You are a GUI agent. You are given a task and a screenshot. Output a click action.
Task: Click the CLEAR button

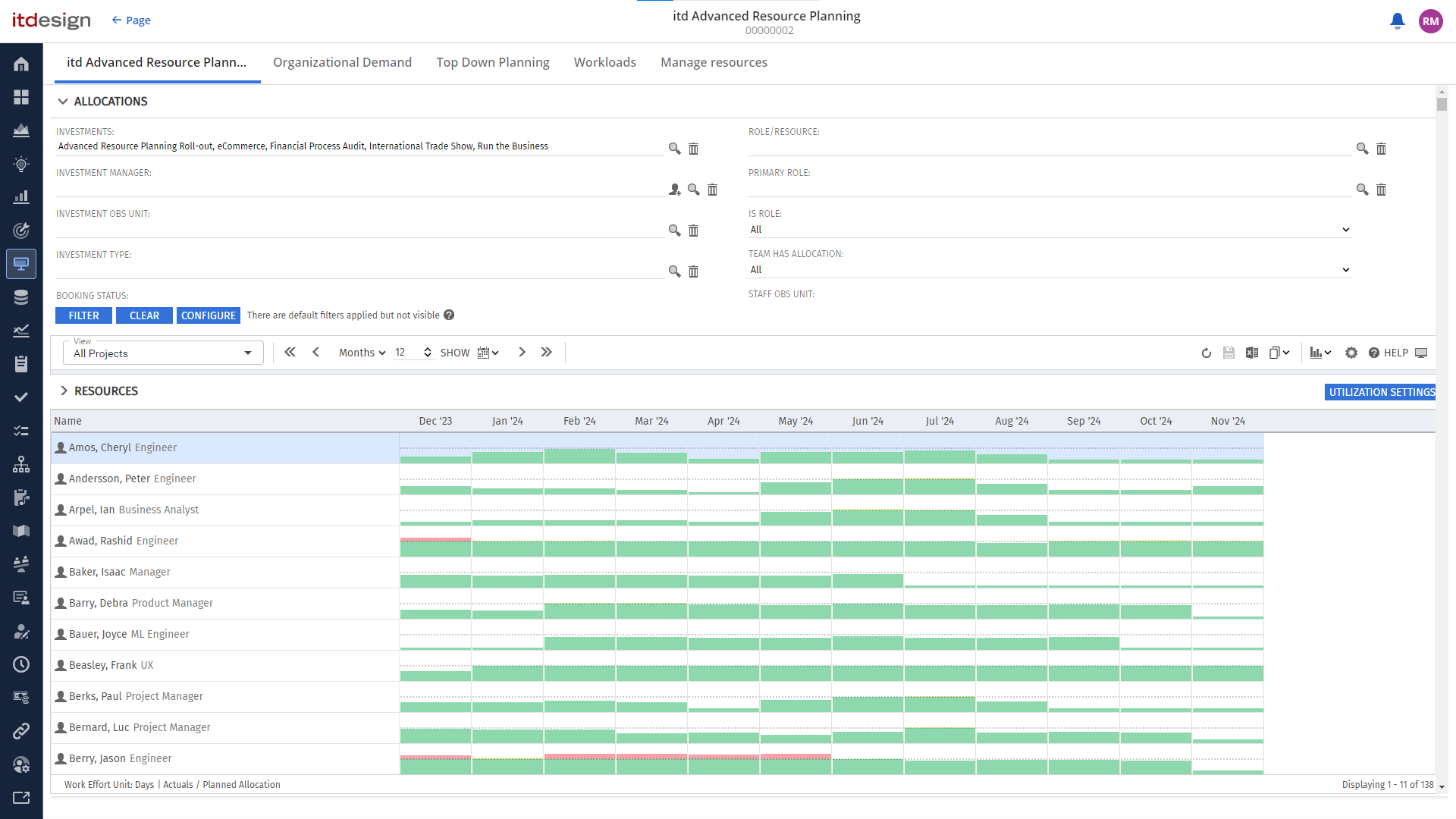click(144, 315)
